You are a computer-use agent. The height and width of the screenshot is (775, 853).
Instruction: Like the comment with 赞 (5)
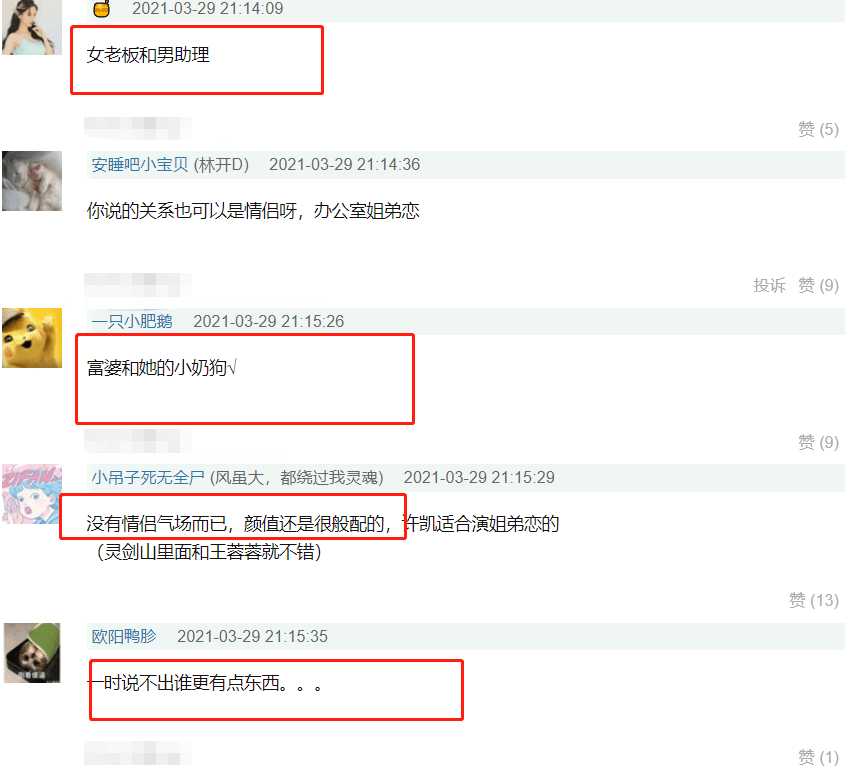pos(818,129)
